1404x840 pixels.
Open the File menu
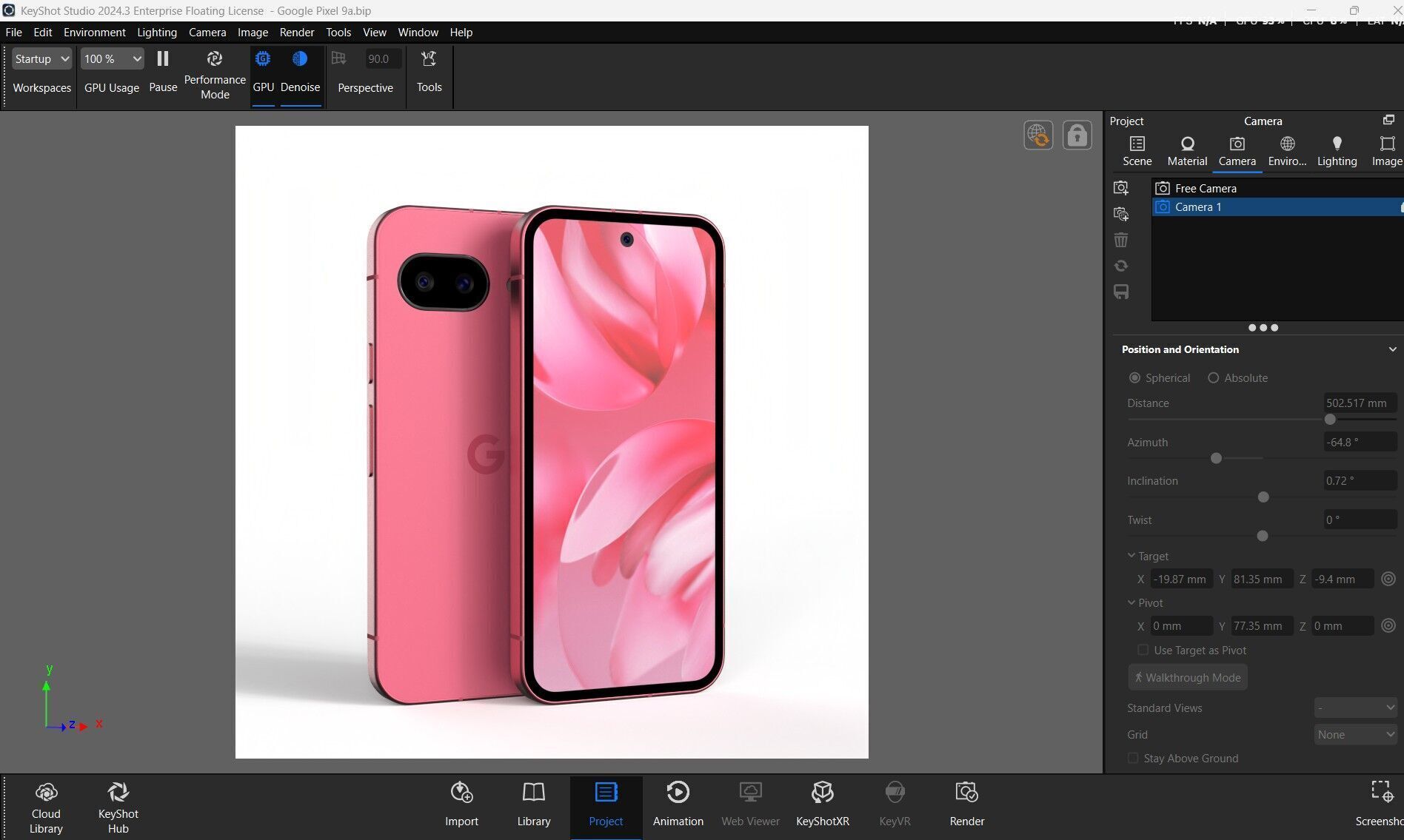click(13, 33)
